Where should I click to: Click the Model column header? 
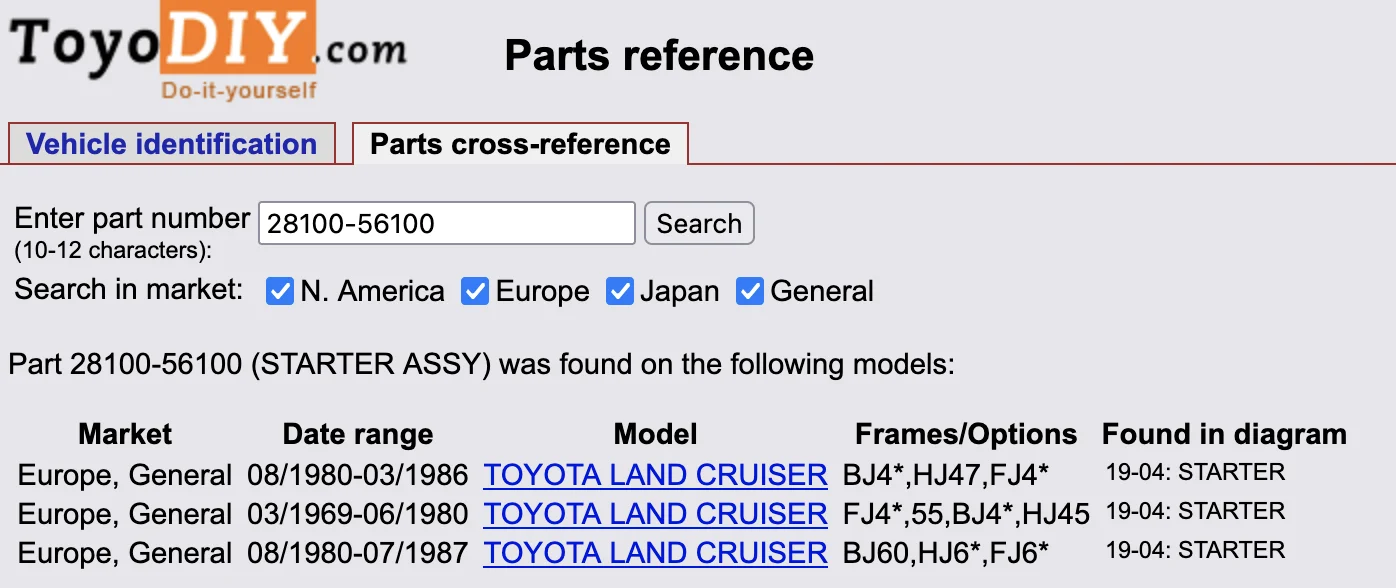pyautogui.click(x=656, y=434)
